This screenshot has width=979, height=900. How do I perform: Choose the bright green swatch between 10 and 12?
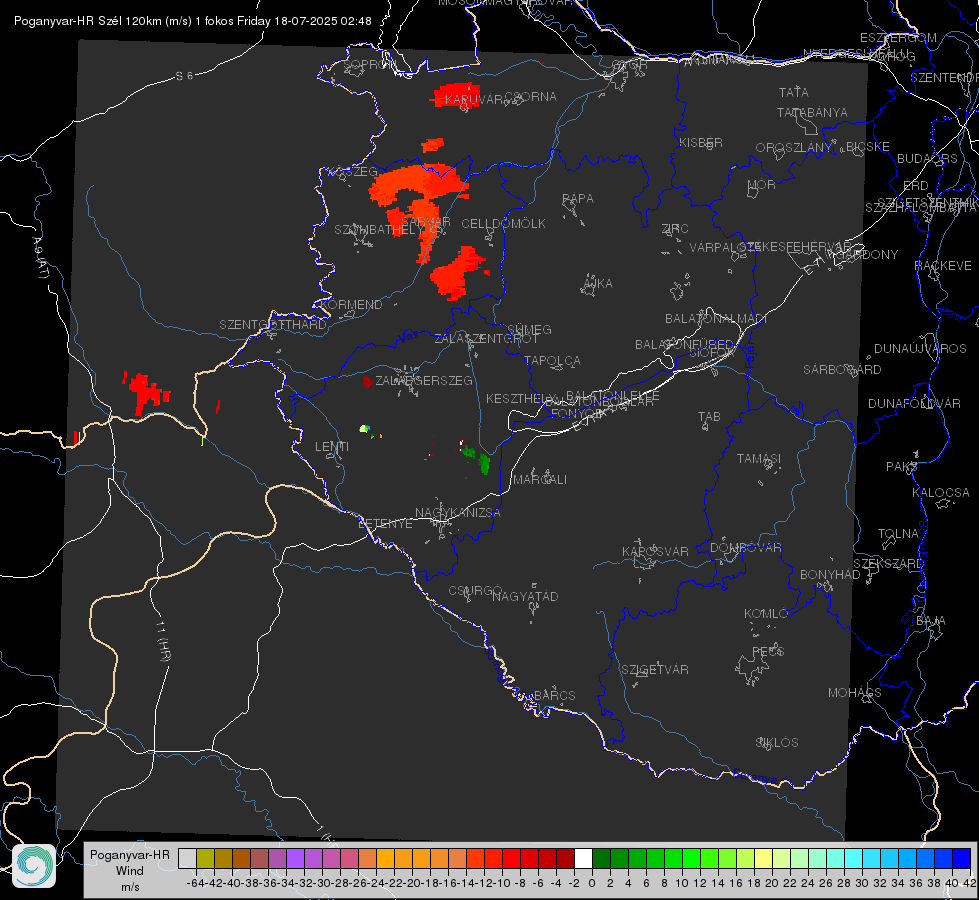(691, 859)
